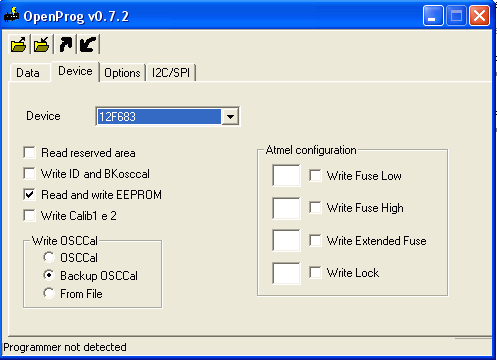
Task: Uncheck Read and write EEPROM
Action: pyautogui.click(x=30, y=195)
